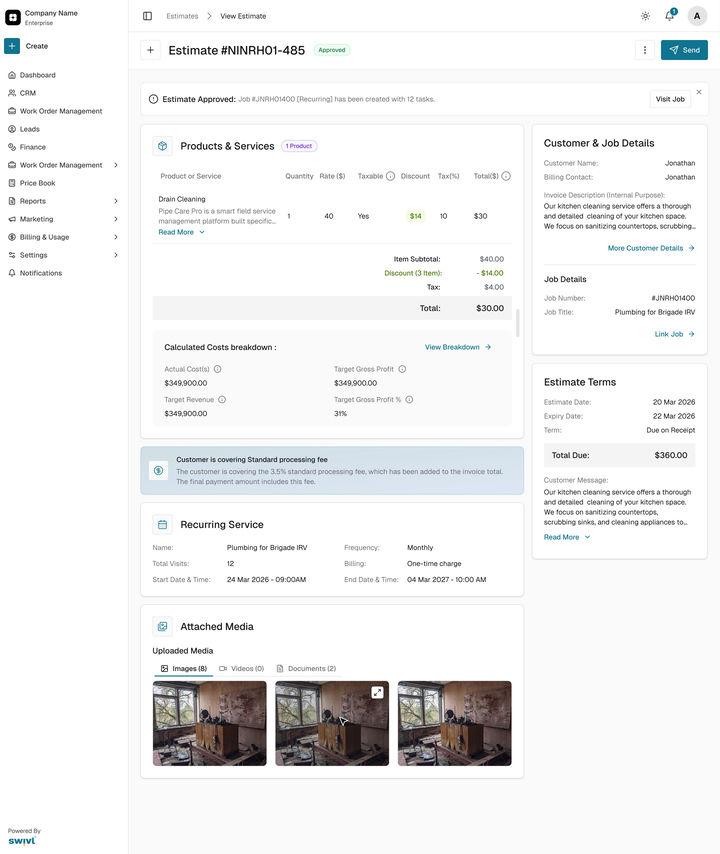
Task: Open Dashboard from the sidebar
Action: (38, 75)
